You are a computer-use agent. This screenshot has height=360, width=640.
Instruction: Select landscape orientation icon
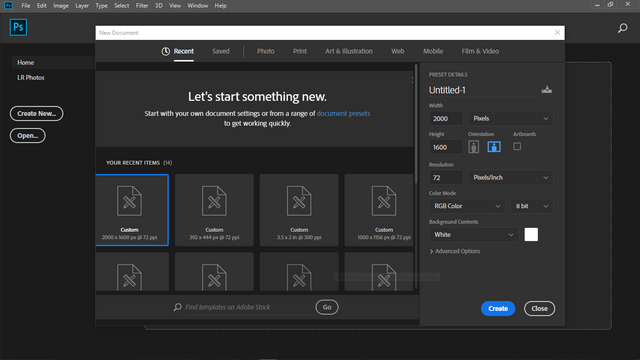[494, 147]
